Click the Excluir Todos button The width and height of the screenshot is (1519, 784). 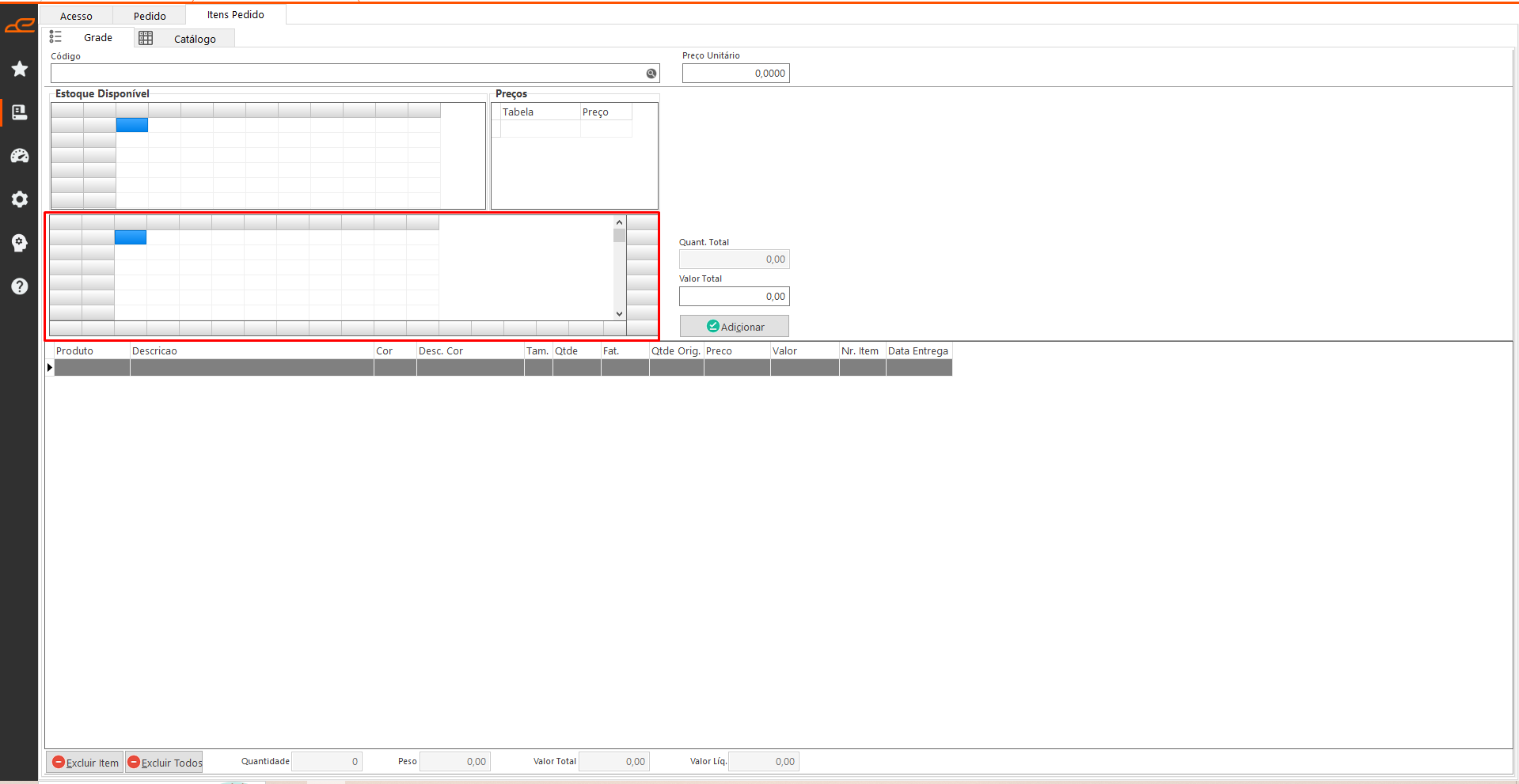[x=165, y=763]
